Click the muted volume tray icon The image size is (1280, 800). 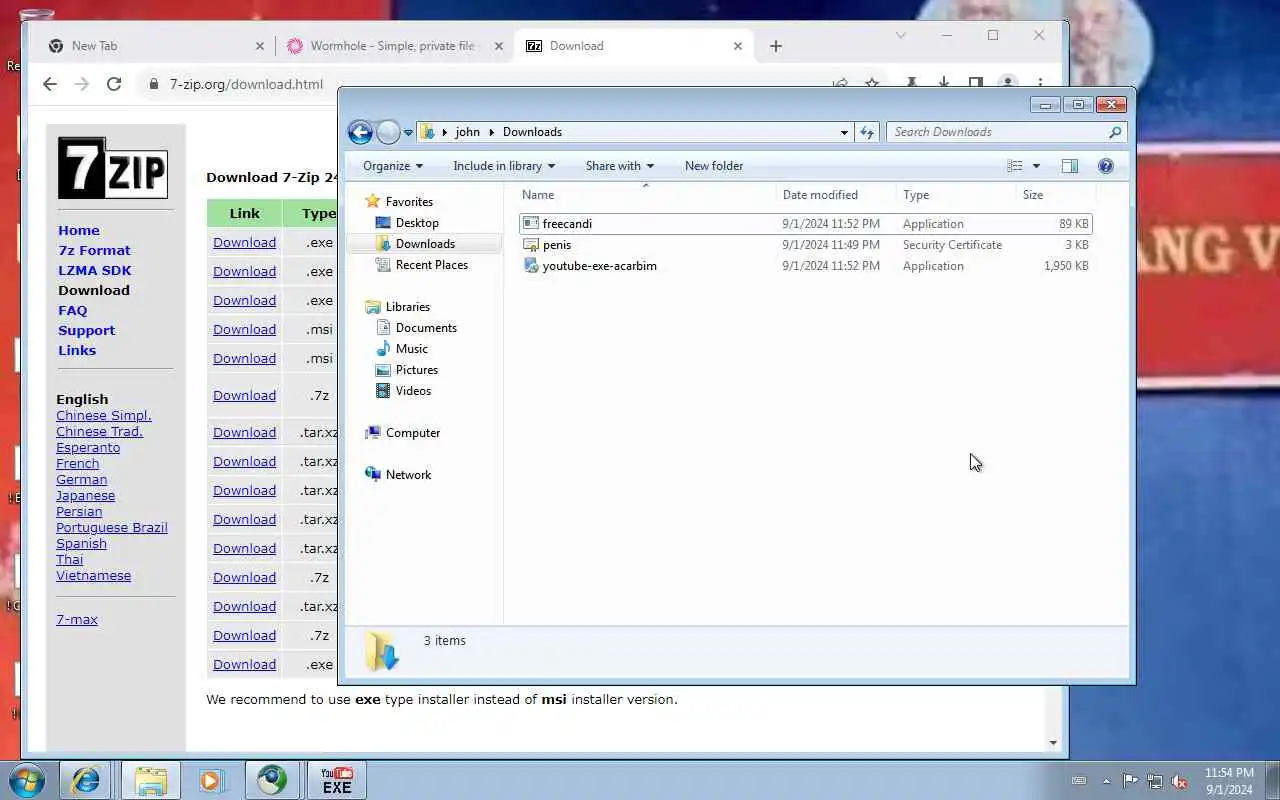[1179, 781]
